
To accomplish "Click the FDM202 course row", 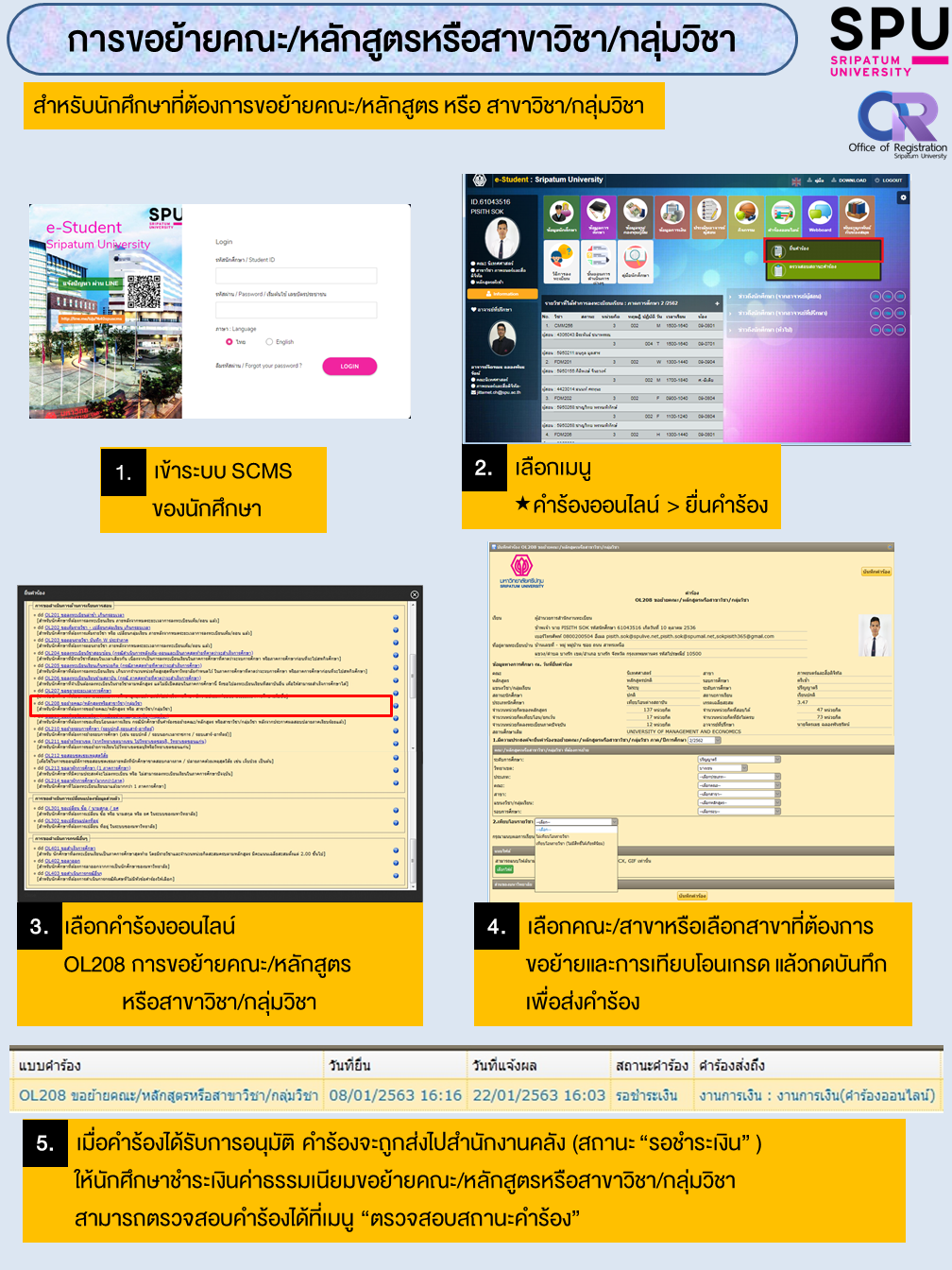I will click(631, 398).
